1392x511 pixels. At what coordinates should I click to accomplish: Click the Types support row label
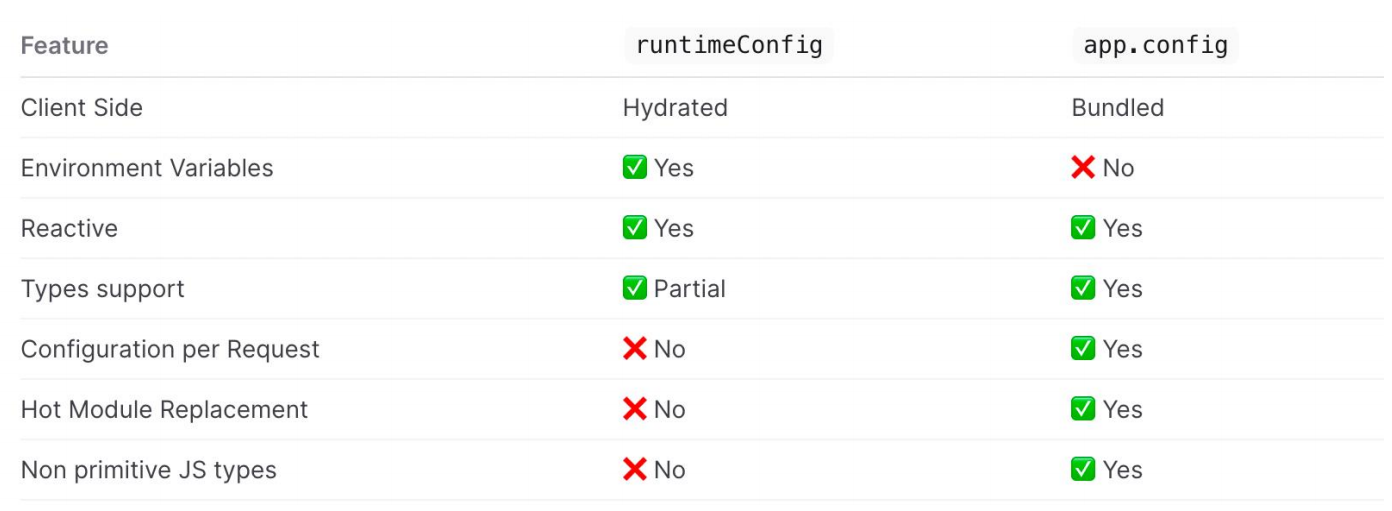tap(103, 289)
